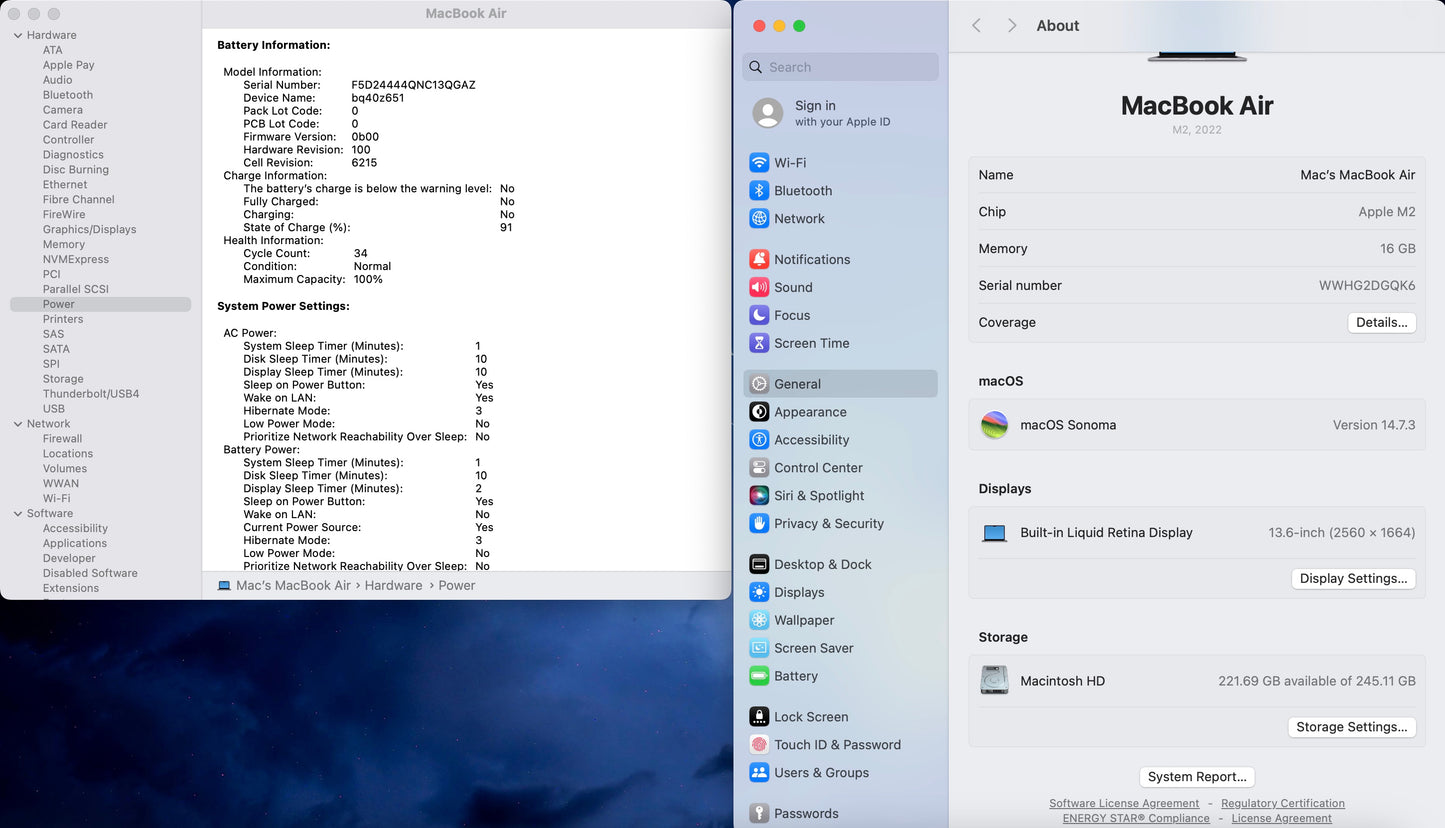The width and height of the screenshot is (1445, 828).
Task: Select Firewall under Network in System Information
Action: (x=62, y=439)
